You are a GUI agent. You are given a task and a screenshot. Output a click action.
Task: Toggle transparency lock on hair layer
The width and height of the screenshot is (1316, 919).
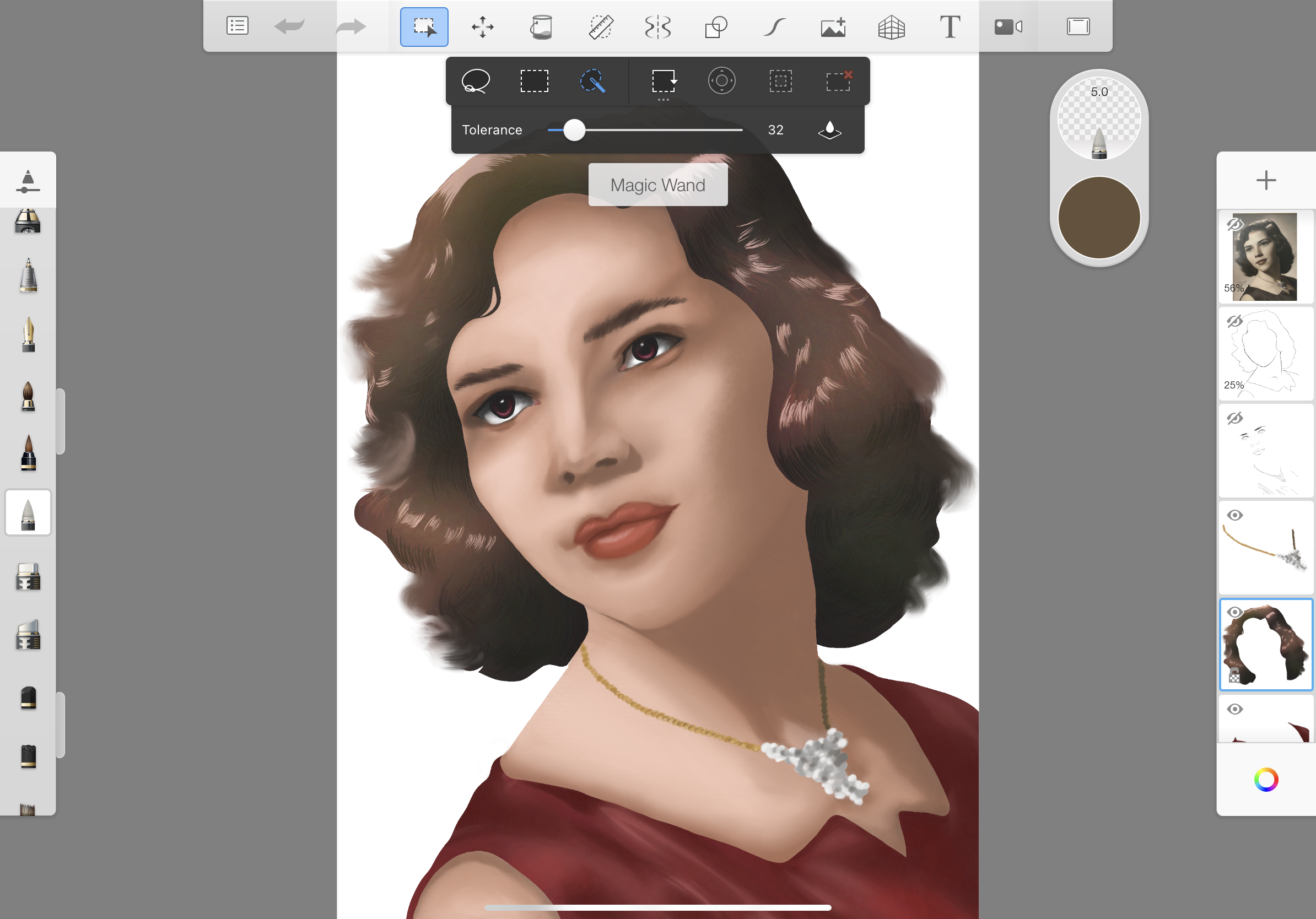tap(1234, 675)
